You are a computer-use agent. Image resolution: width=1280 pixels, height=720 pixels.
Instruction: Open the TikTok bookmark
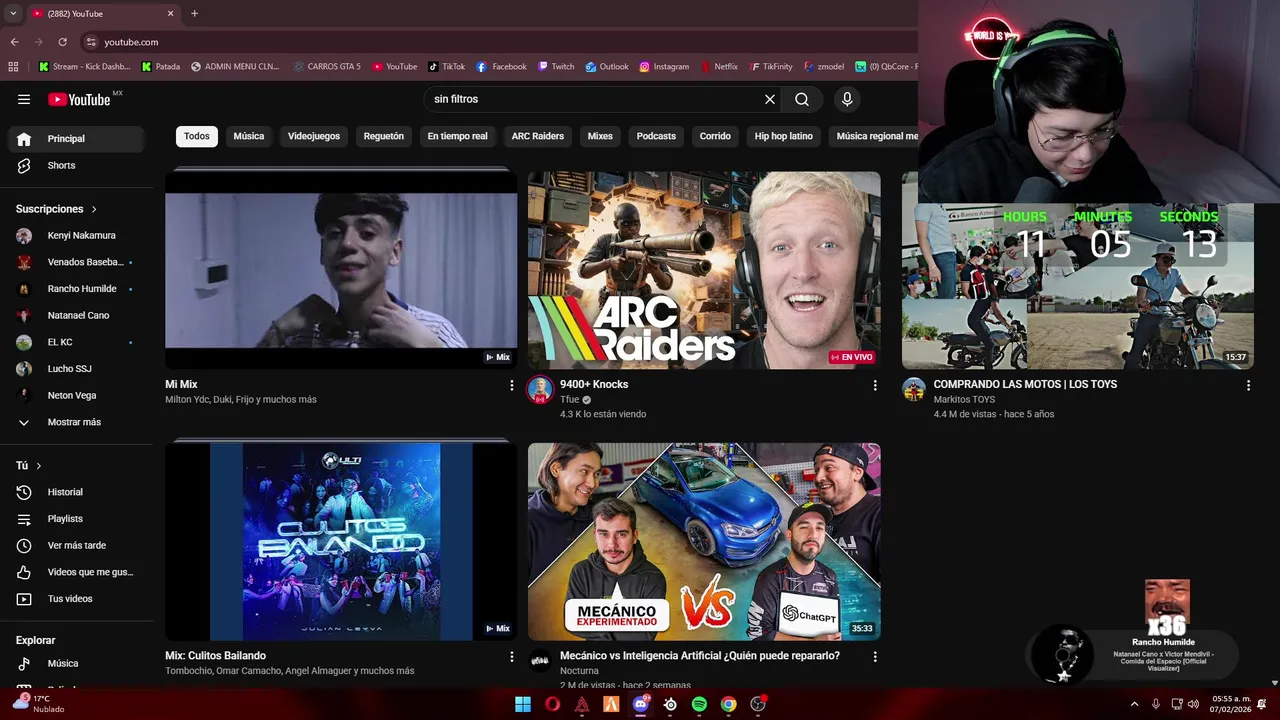[447, 67]
